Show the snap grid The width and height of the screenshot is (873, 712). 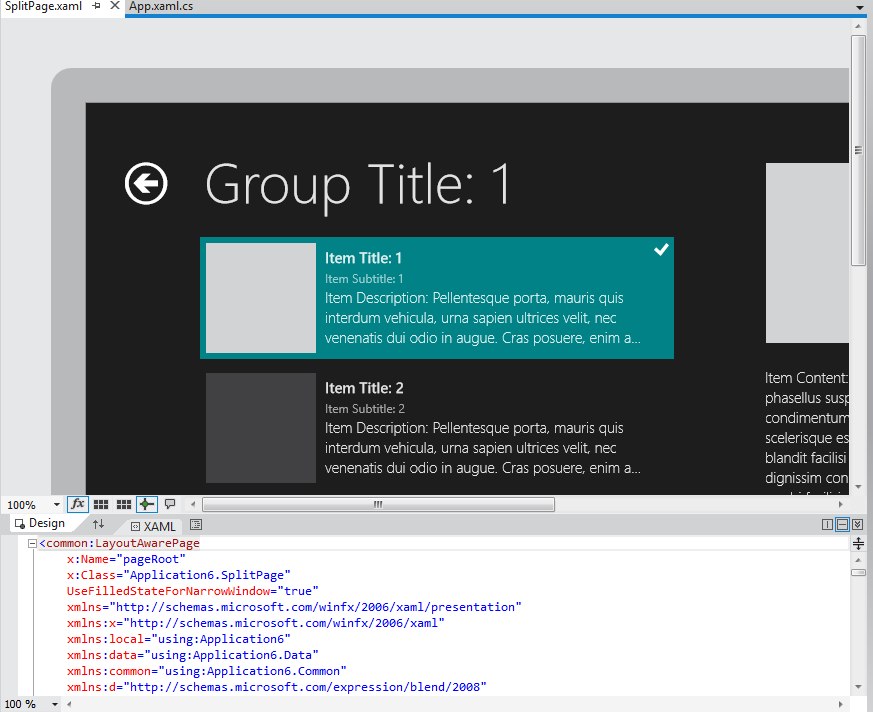pyautogui.click(x=101, y=504)
